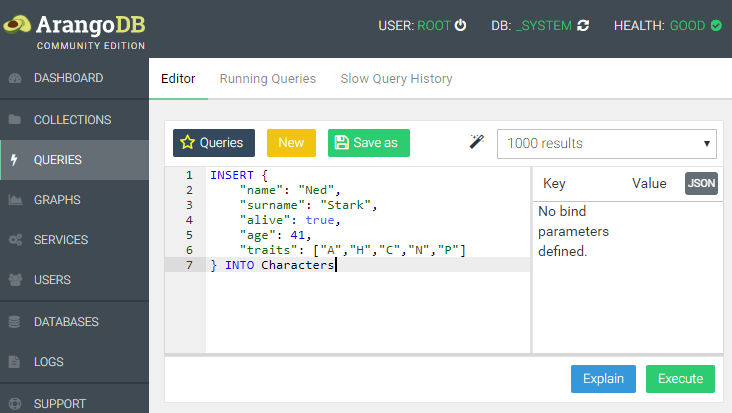Open the Databases section
The height and width of the screenshot is (413, 732).
66,322
